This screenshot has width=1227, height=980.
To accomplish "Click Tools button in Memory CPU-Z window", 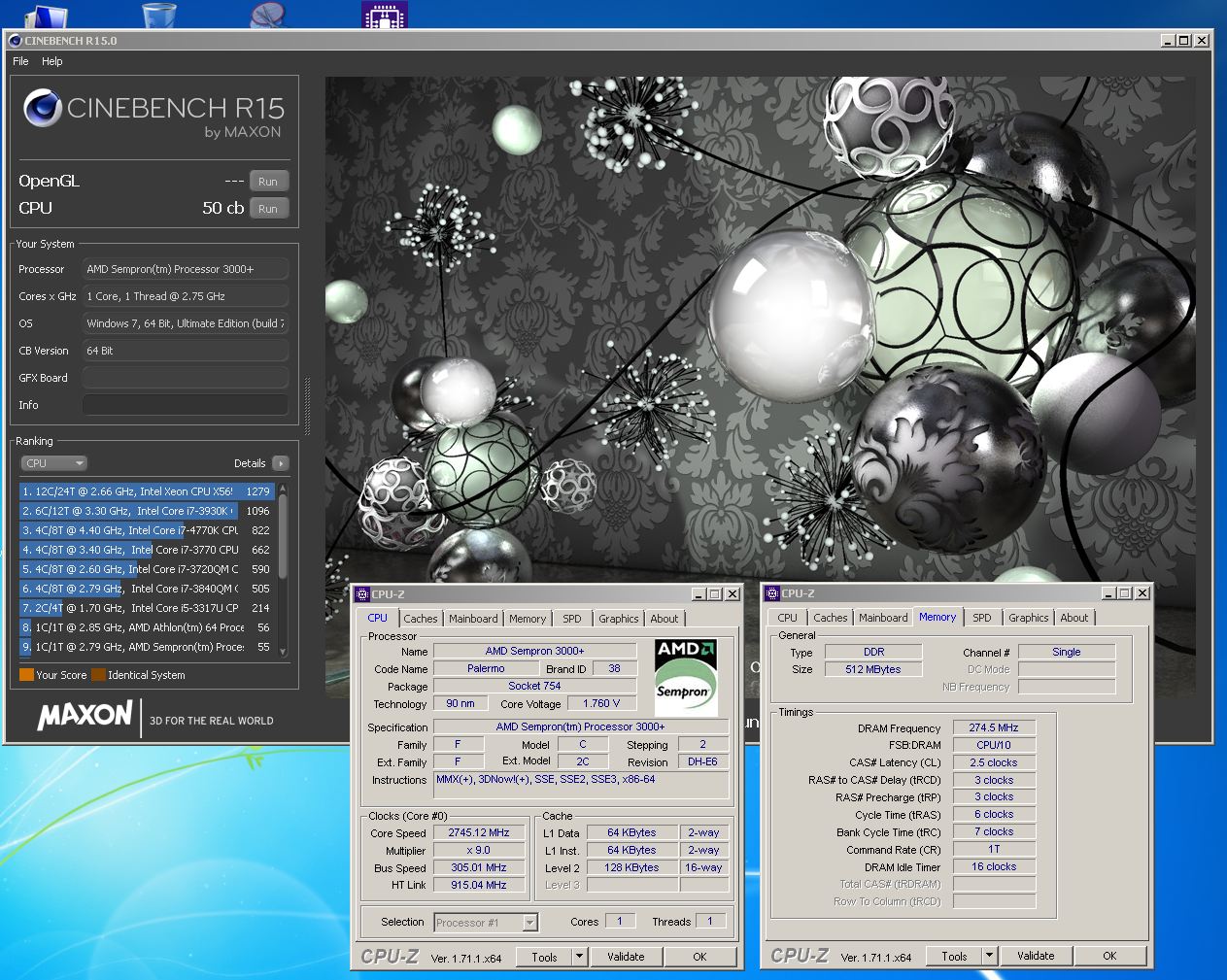I will 955,956.
